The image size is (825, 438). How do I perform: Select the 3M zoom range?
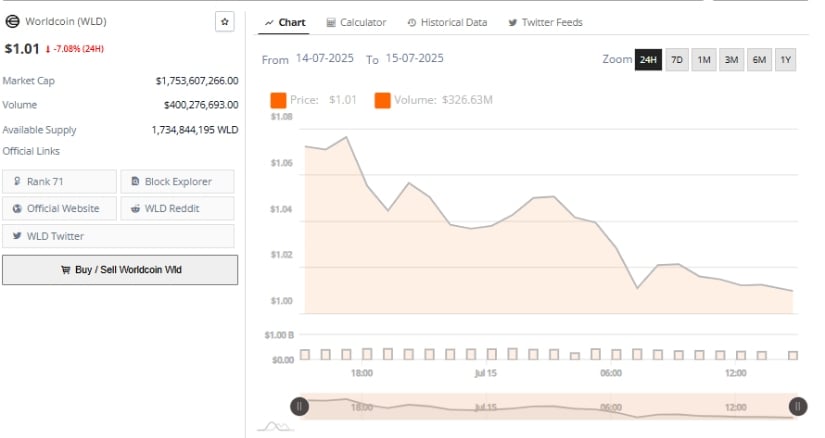pyautogui.click(x=731, y=60)
